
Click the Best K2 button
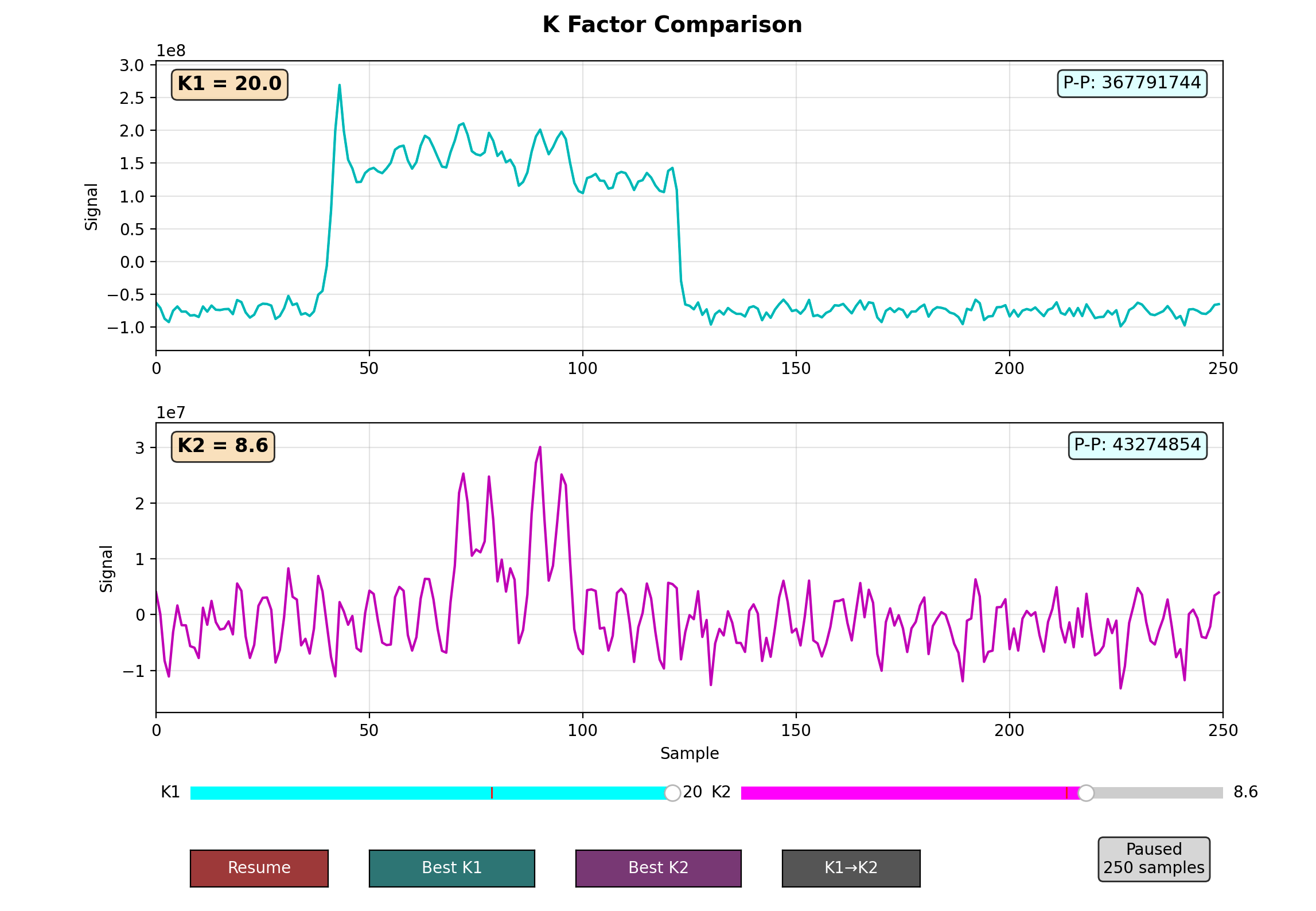658,868
